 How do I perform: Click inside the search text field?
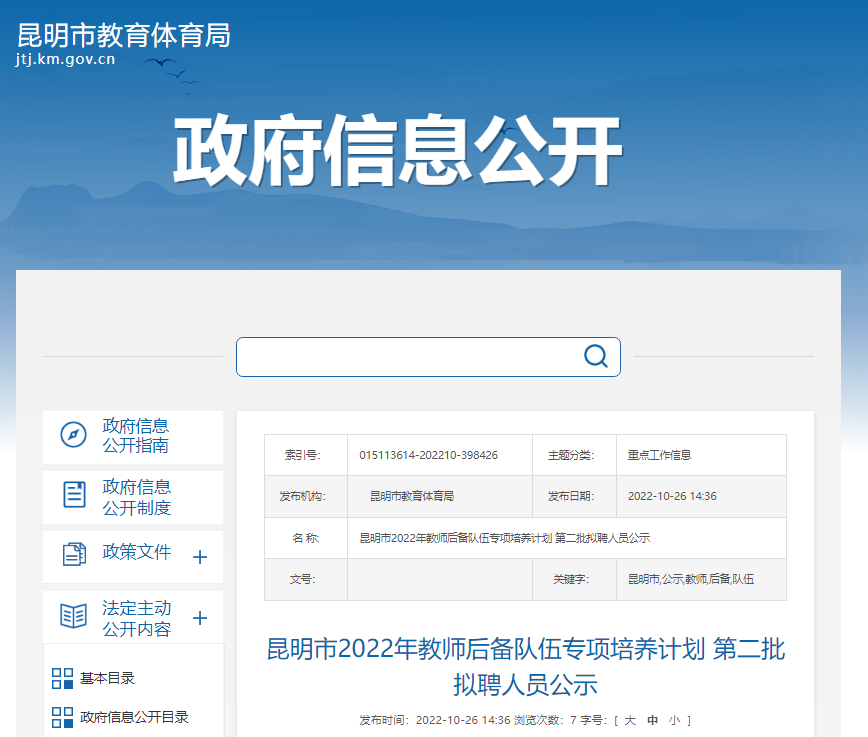tap(405, 357)
